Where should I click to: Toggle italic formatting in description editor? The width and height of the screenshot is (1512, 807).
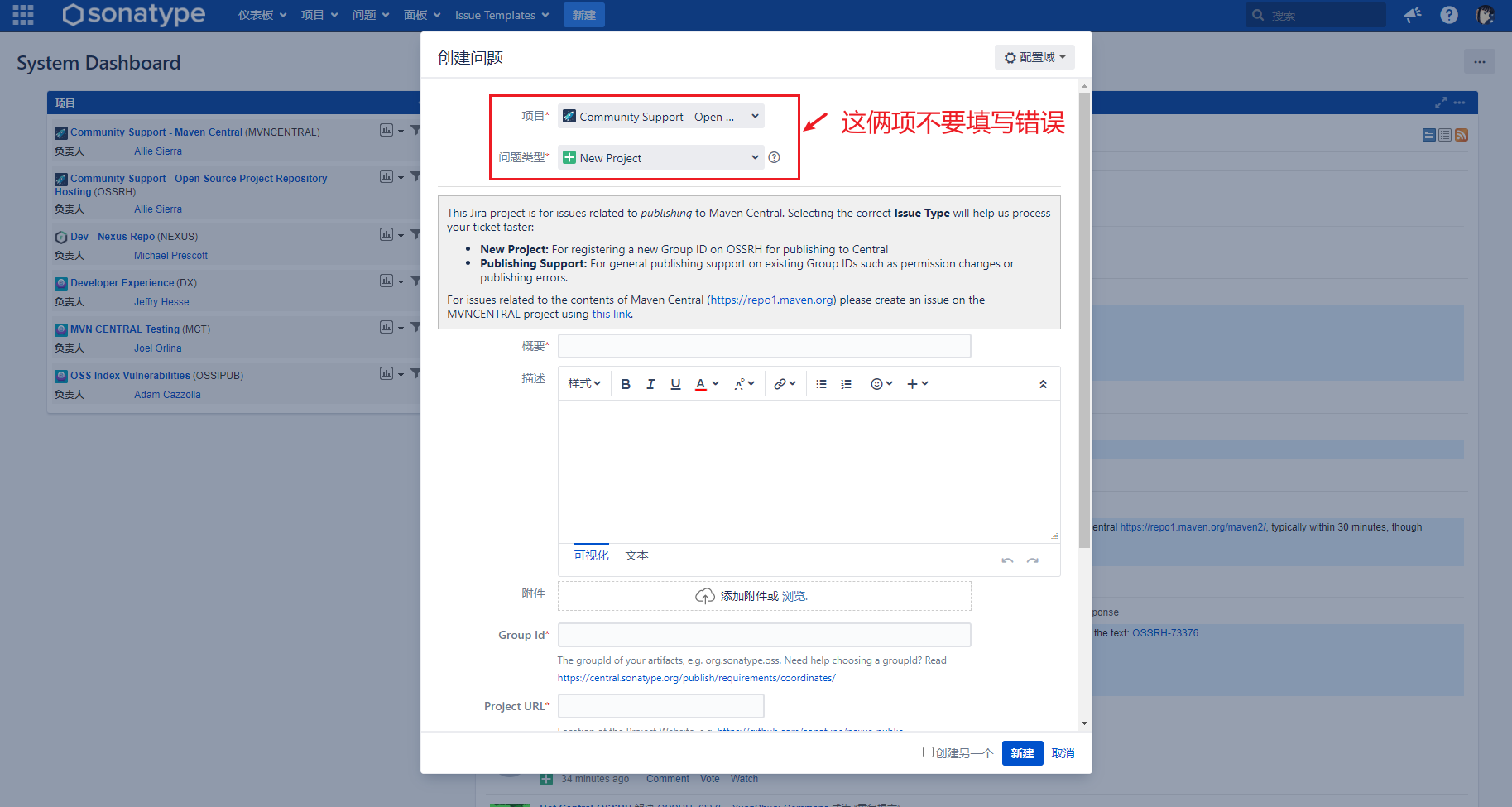point(650,384)
